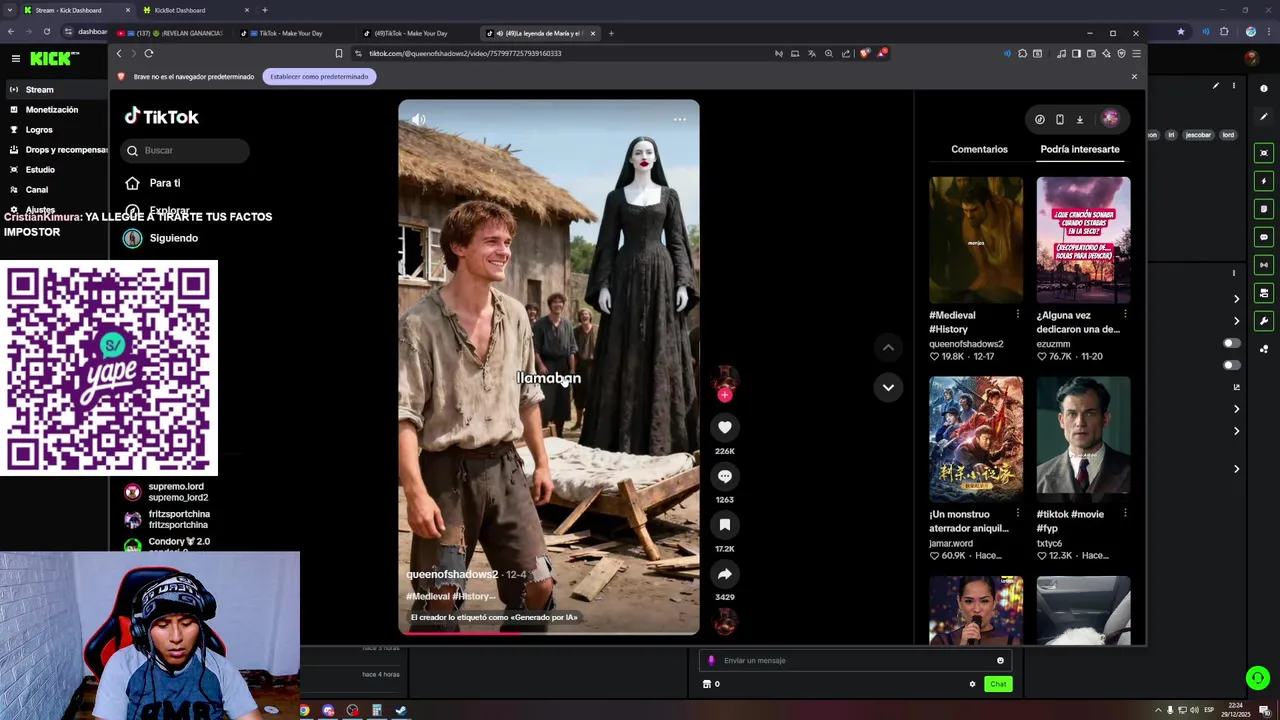Open options dots beside #tiktok #movie card
The width and height of the screenshot is (1280, 720).
1125,513
